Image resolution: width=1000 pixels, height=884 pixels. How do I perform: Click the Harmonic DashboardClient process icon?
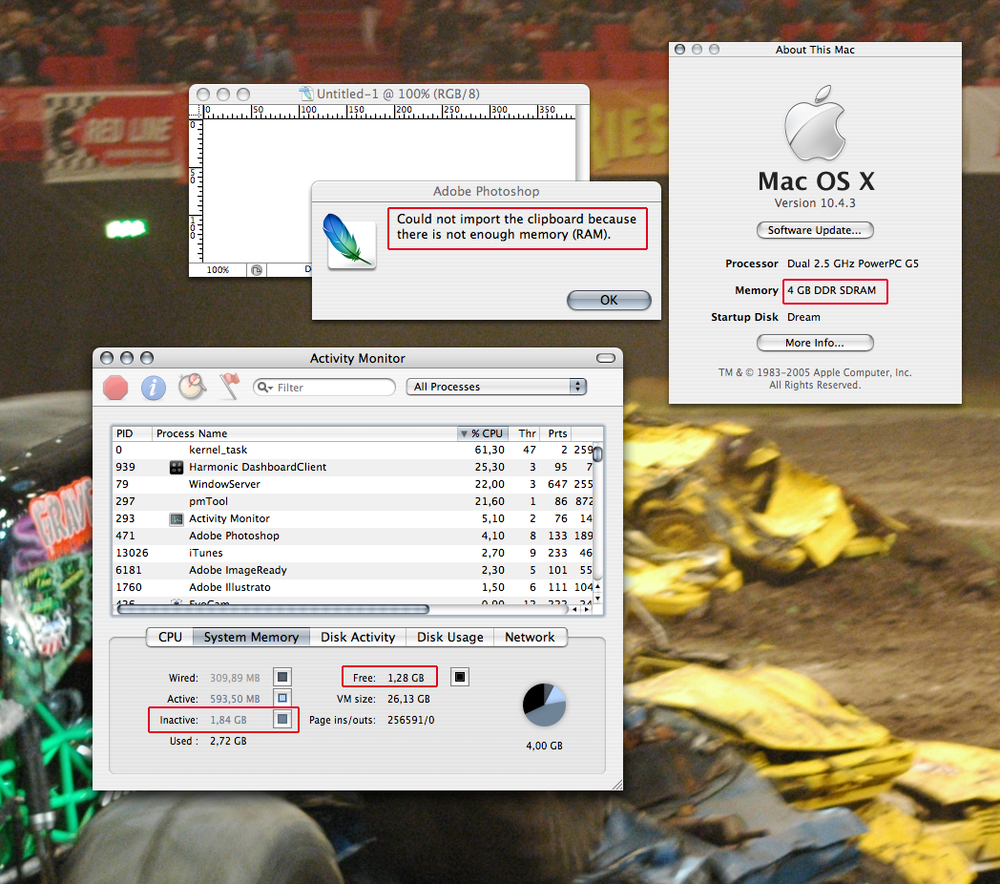click(x=176, y=467)
